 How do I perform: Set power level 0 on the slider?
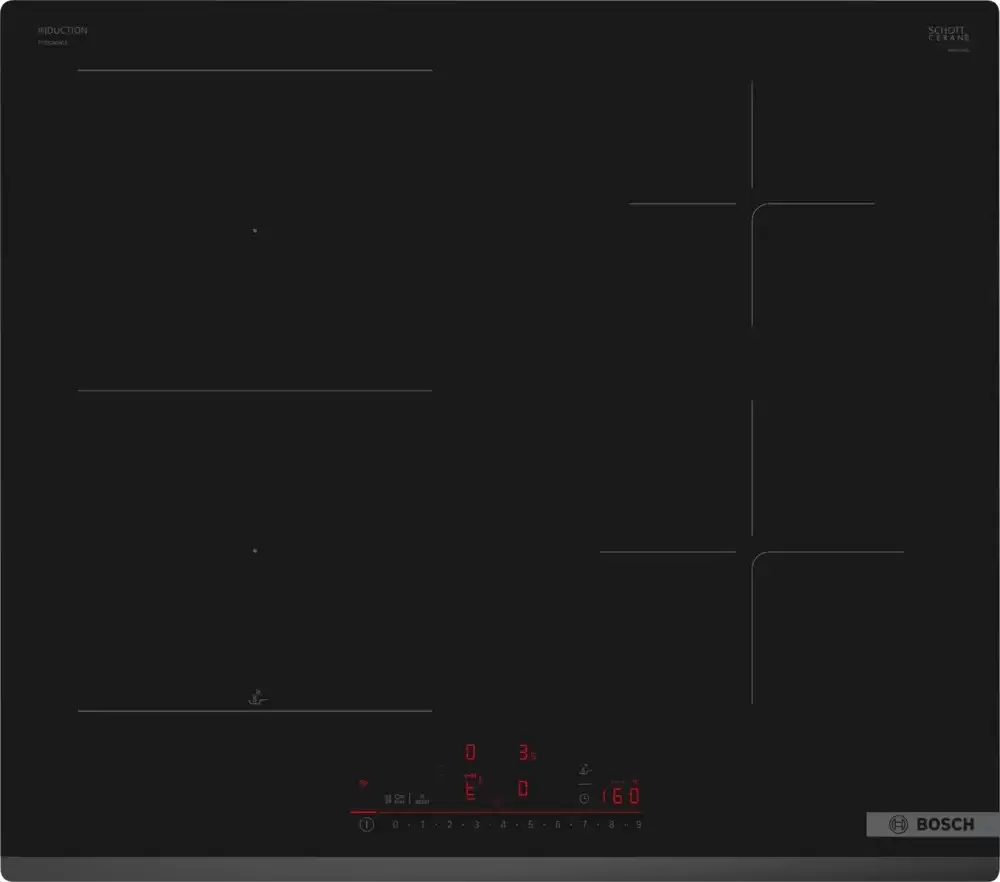[395, 825]
